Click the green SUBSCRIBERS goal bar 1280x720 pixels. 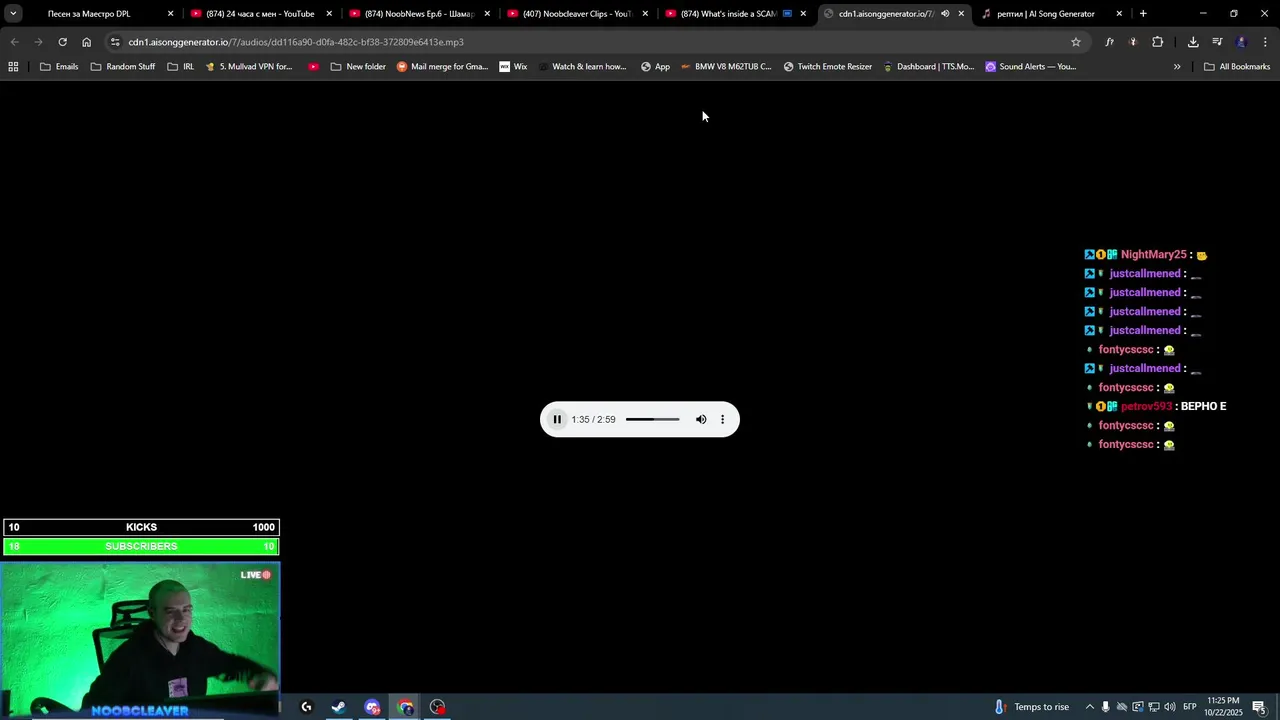coord(141,546)
